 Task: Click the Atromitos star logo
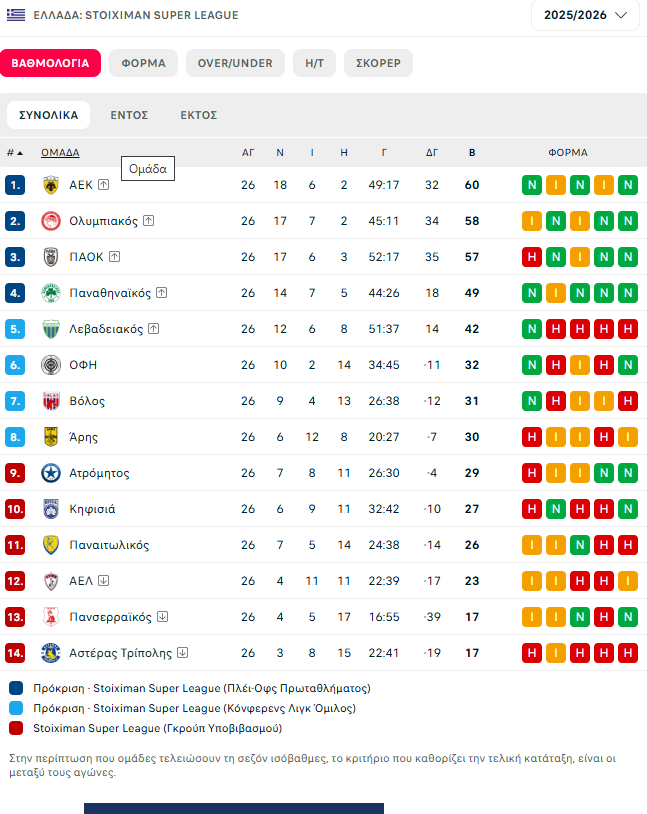coord(50,473)
